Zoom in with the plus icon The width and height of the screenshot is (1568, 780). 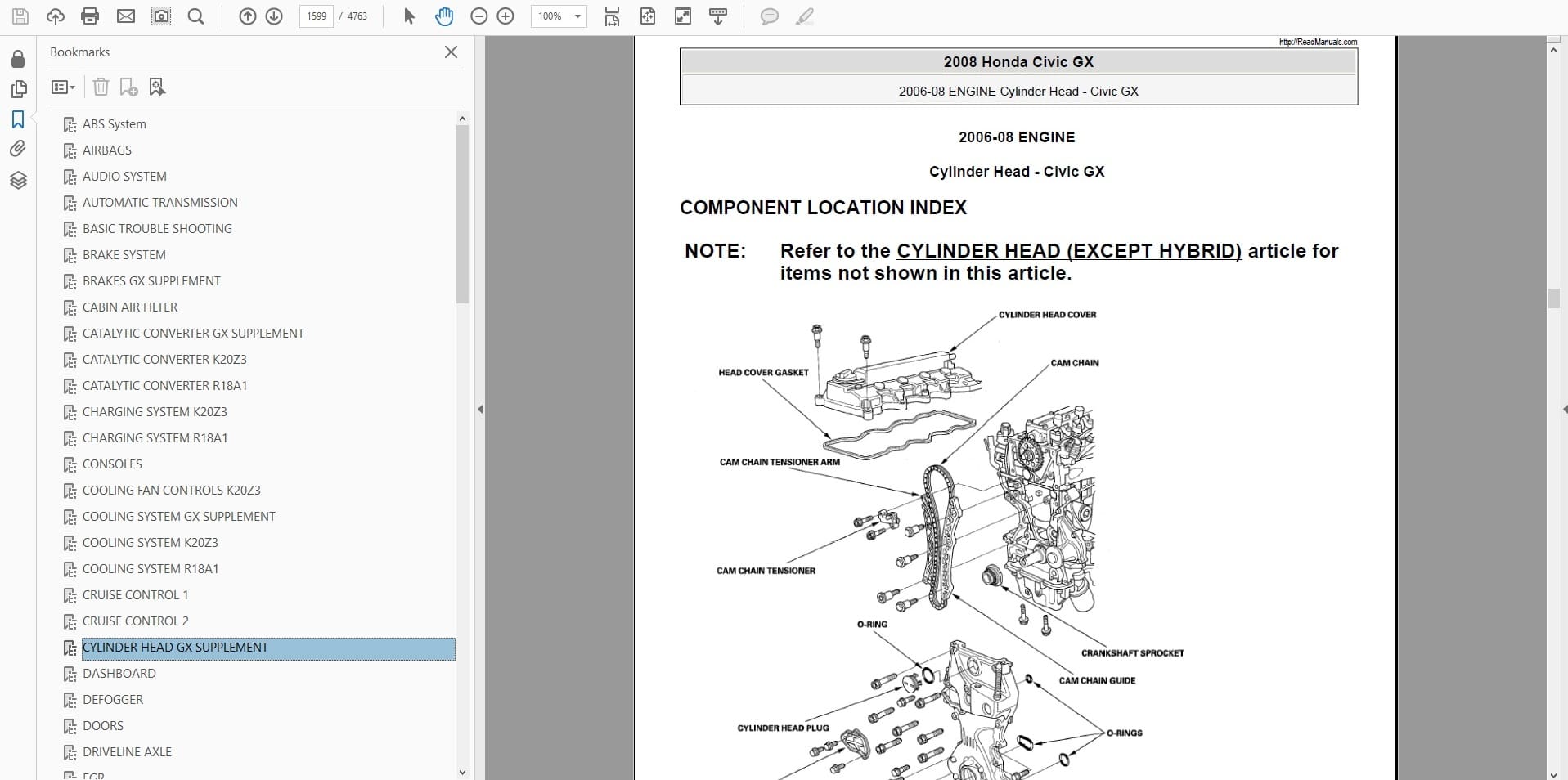click(505, 16)
